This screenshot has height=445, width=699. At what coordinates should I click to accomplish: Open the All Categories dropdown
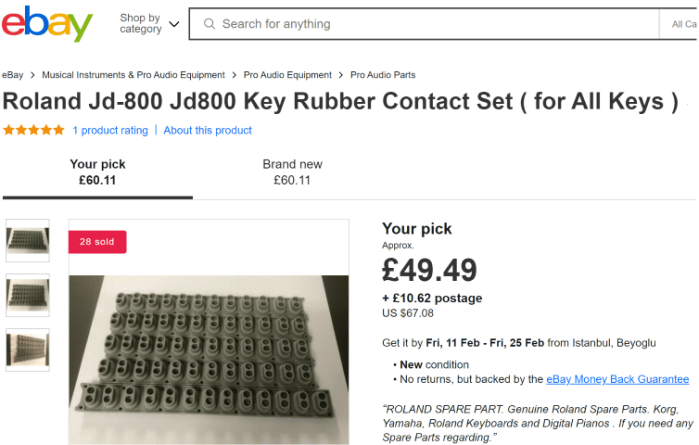tap(684, 24)
